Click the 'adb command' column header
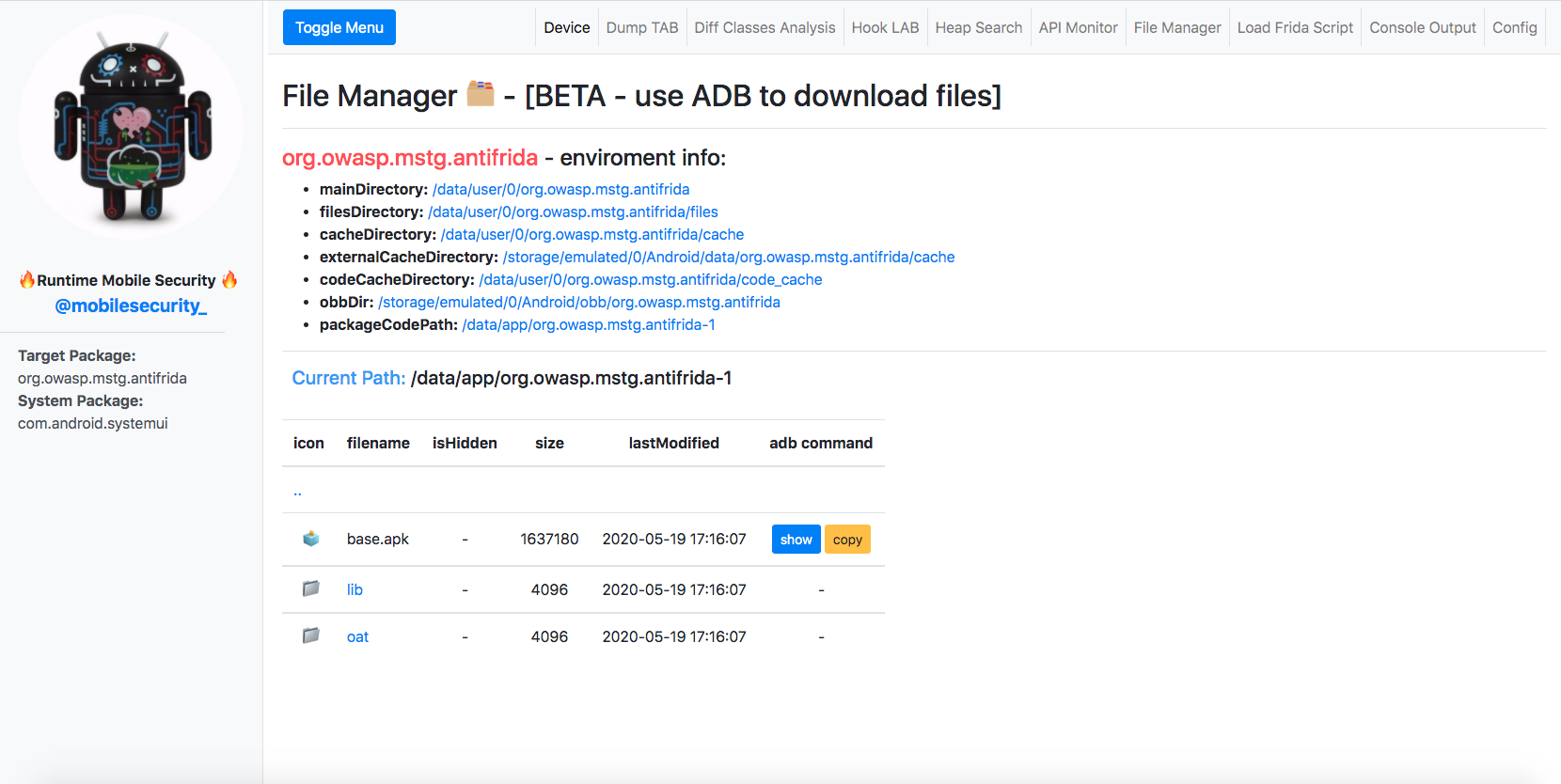The image size is (1561, 784). tap(821, 443)
